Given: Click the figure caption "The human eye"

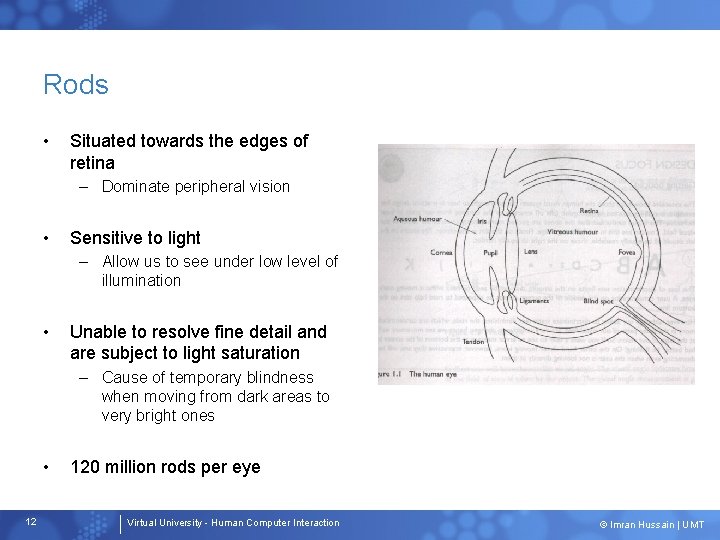Looking at the screenshot, I should coord(433,374).
